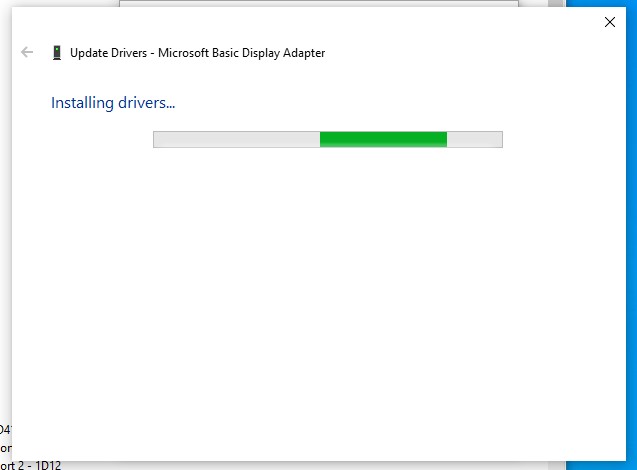Viewport: 637px width, 470px height.
Task: Click the green driver installation progress bar
Action: (327, 139)
